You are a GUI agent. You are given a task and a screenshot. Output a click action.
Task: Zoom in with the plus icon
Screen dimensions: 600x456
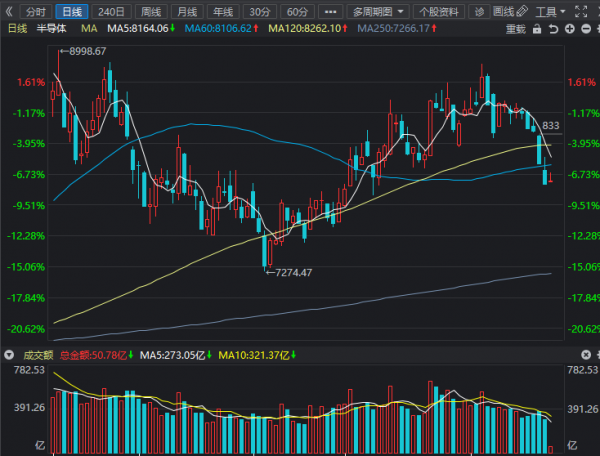pos(572,29)
